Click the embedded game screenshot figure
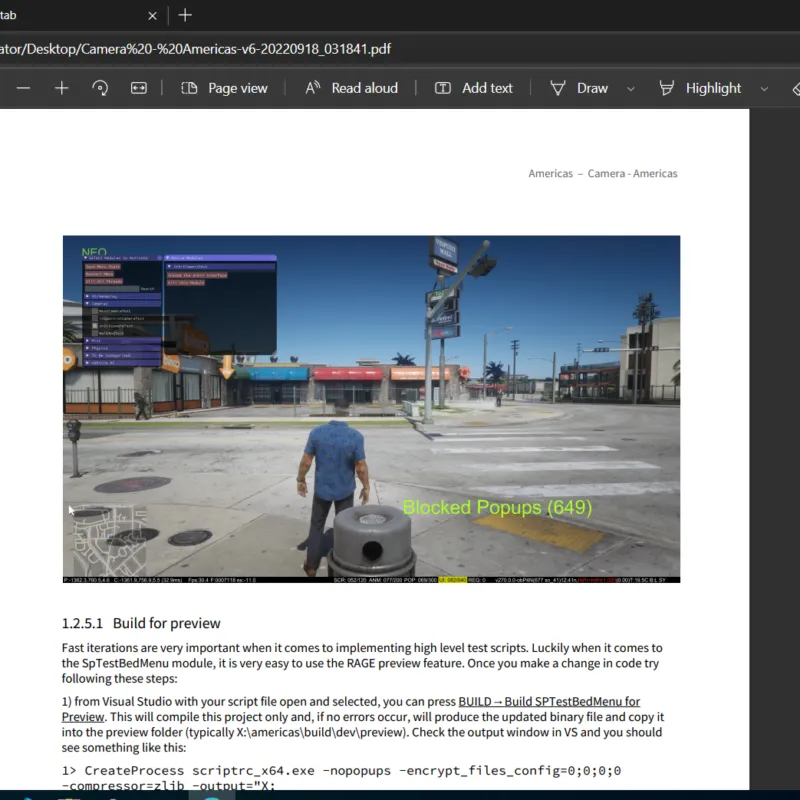Screen dimensions: 800x800 tap(371, 409)
